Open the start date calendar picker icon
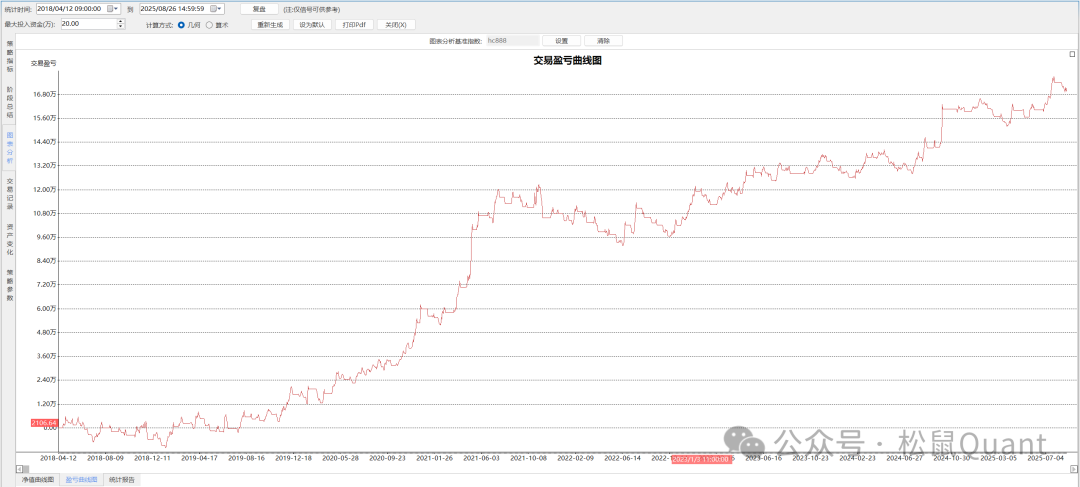This screenshot has width=1080, height=487. [108, 8]
